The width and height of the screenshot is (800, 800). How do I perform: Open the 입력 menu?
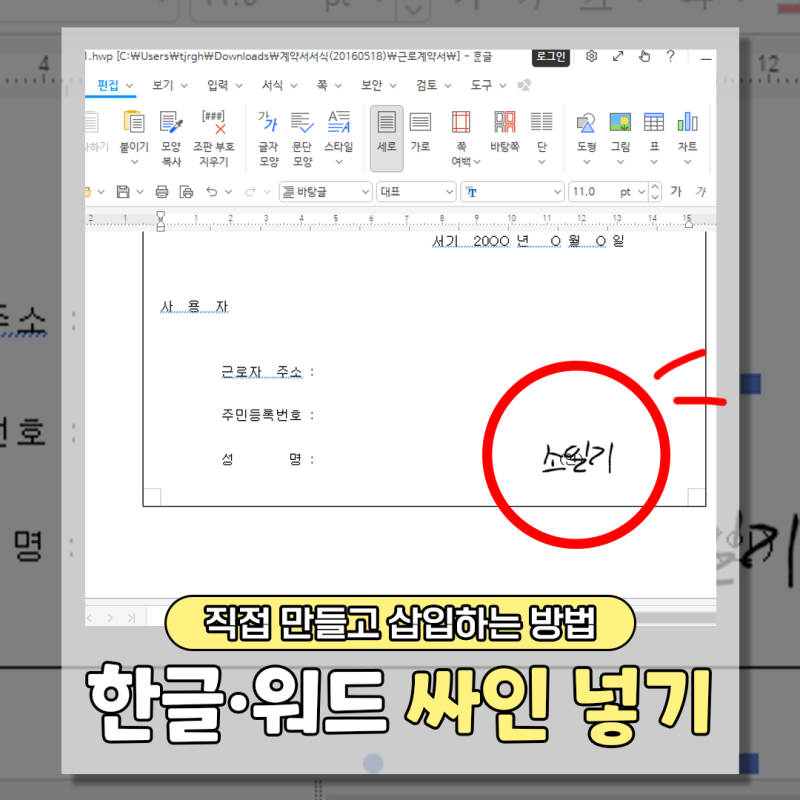coord(224,85)
